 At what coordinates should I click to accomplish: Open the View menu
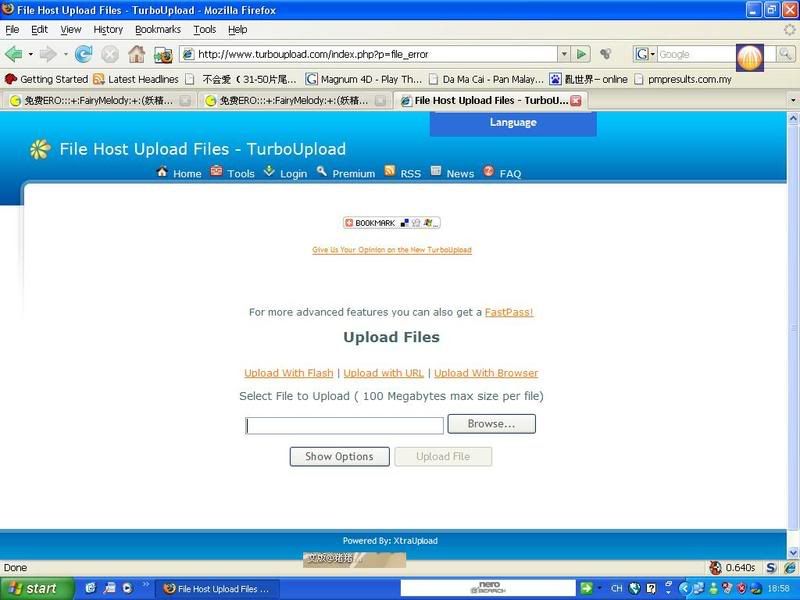pyautogui.click(x=70, y=30)
